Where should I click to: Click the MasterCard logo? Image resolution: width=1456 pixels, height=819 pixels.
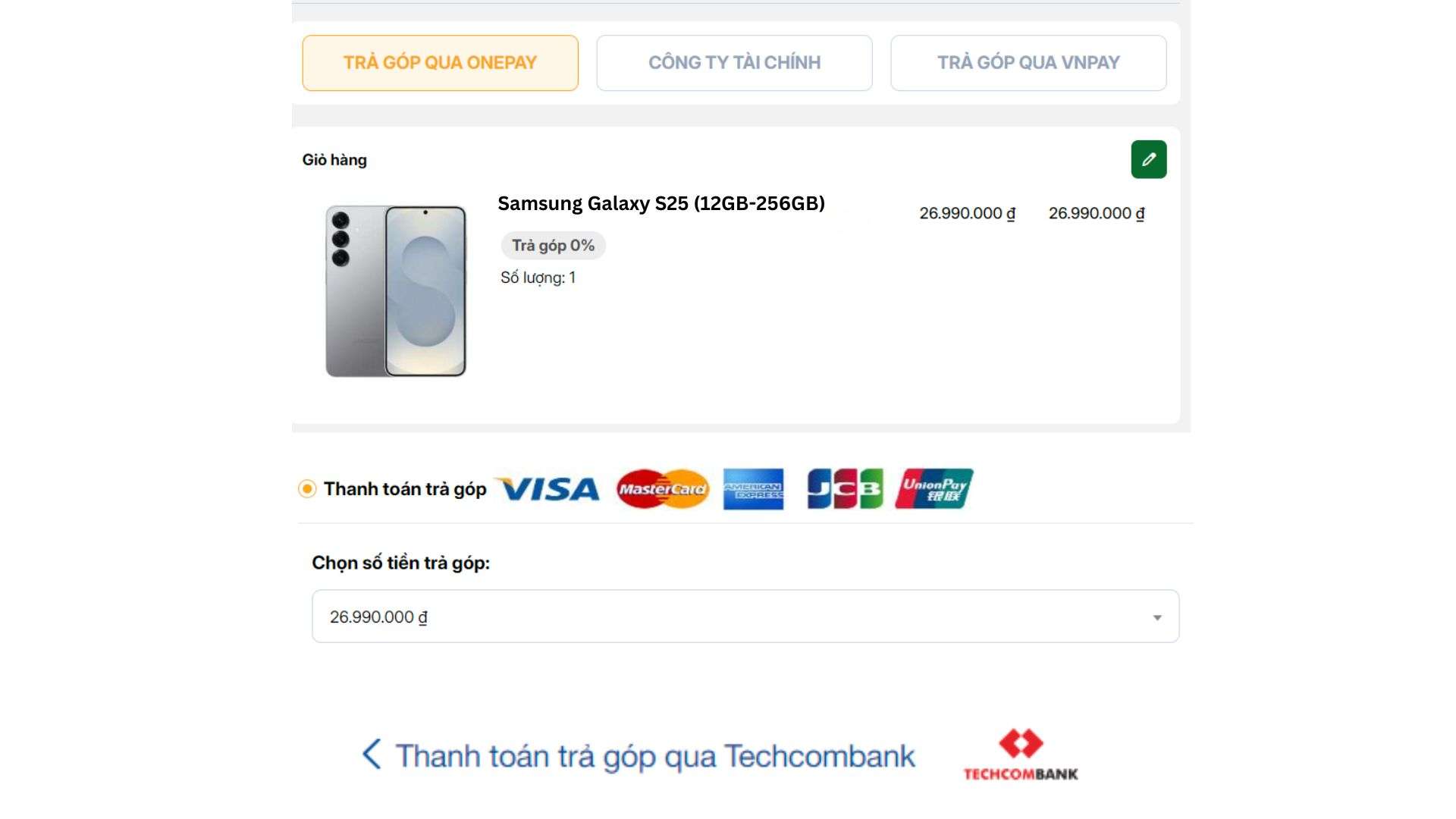pyautogui.click(x=662, y=489)
